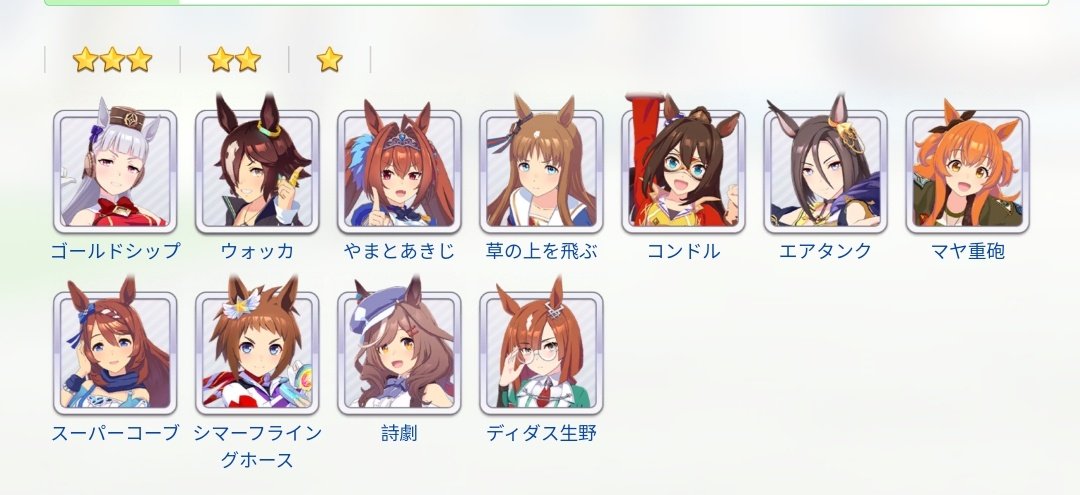
Task: Select the 草の上を飛ぶ character icon
Action: [541, 171]
